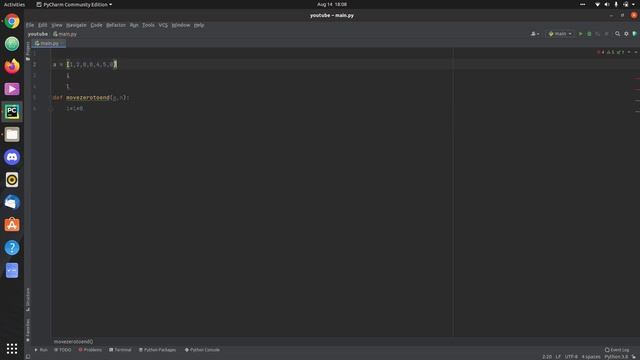640x360 pixels.
Task: Open the Help icon in the dock
Action: click(x=12, y=247)
